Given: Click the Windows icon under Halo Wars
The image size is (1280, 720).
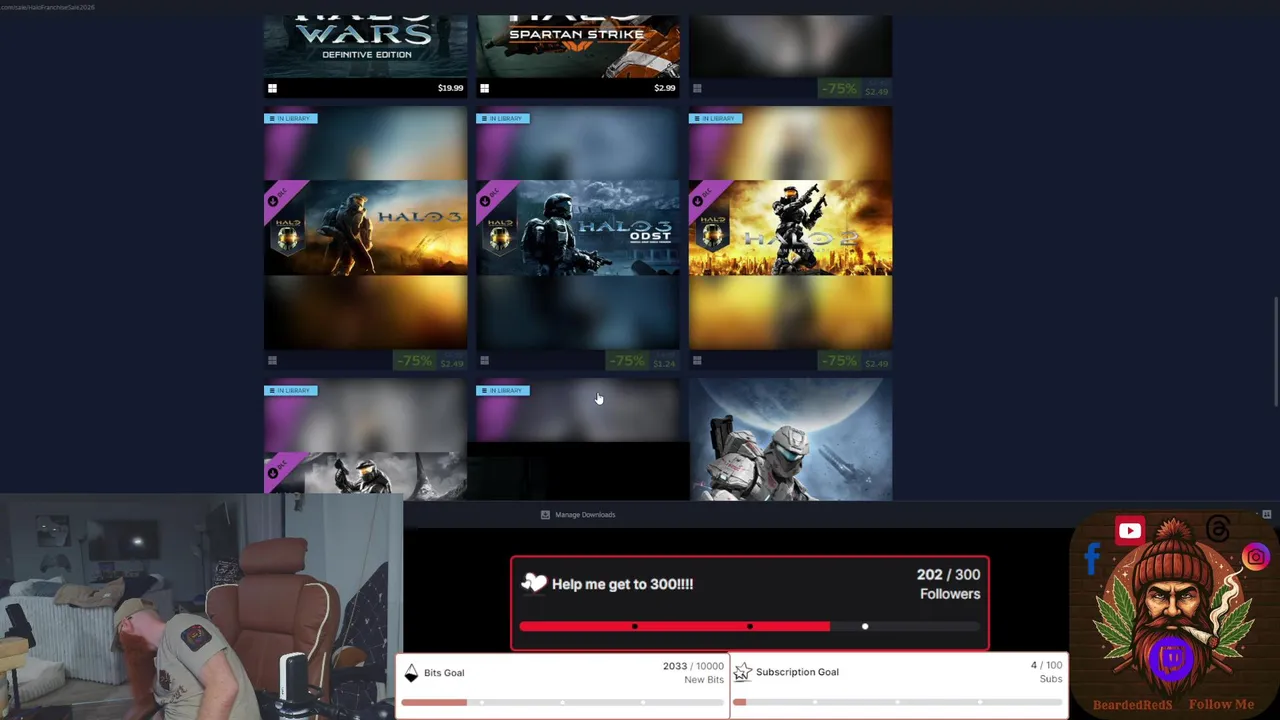Looking at the screenshot, I should [272, 88].
